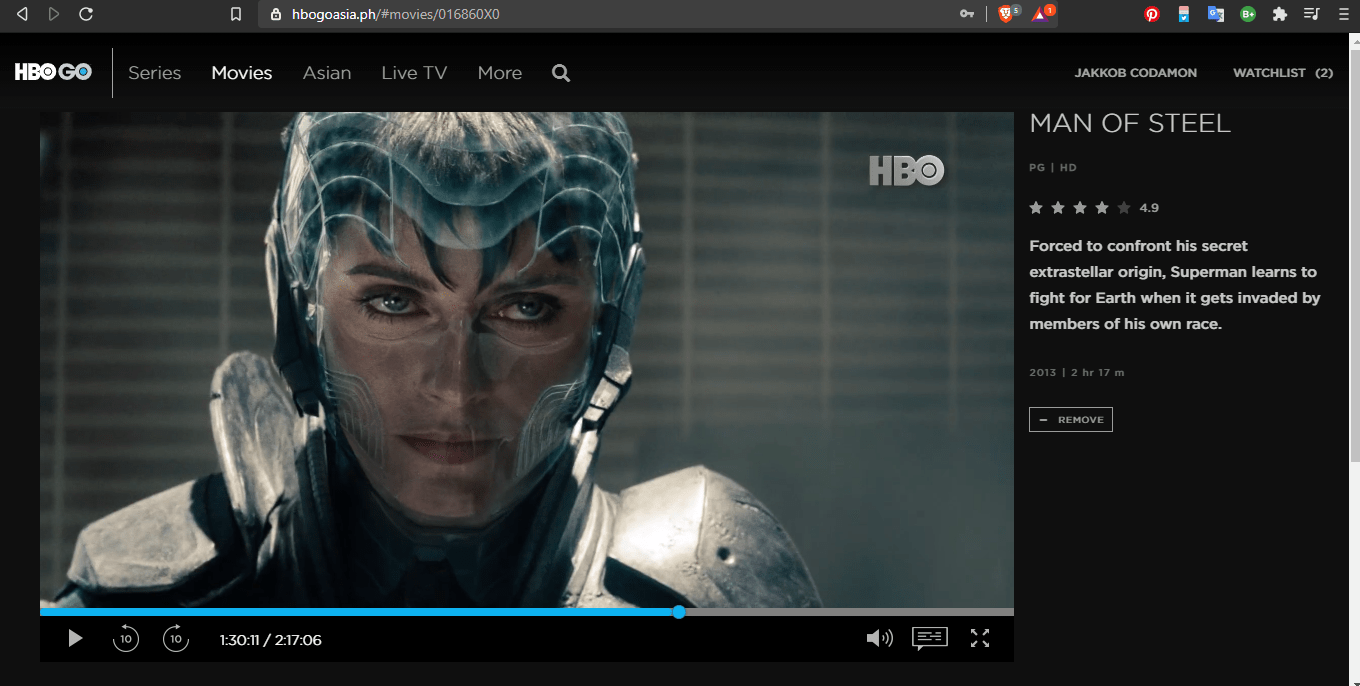Rate the movie five stars
Viewport: 1360px width, 686px height.
[x=1123, y=207]
